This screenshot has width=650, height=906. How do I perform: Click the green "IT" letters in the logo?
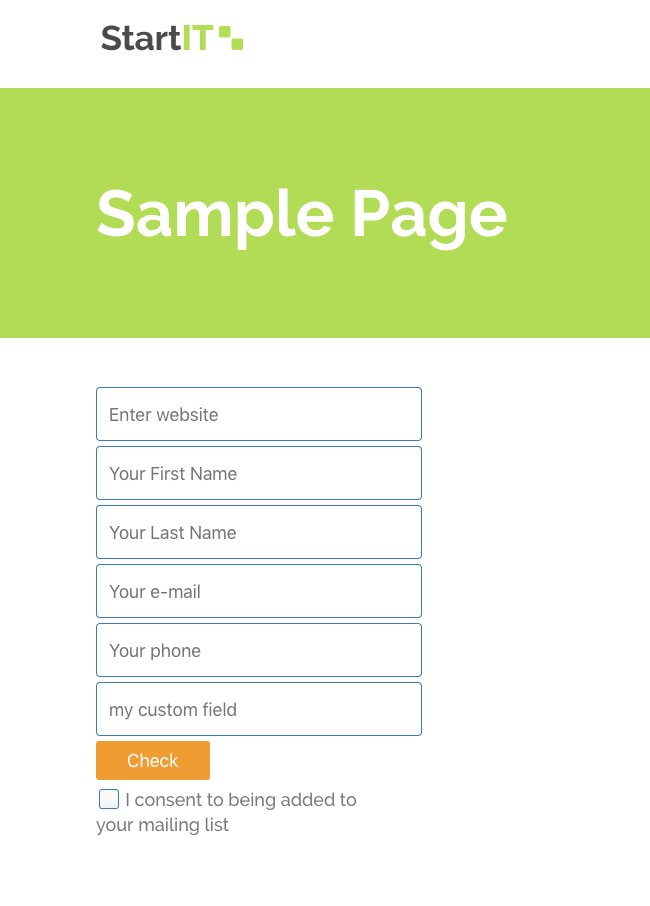click(197, 39)
